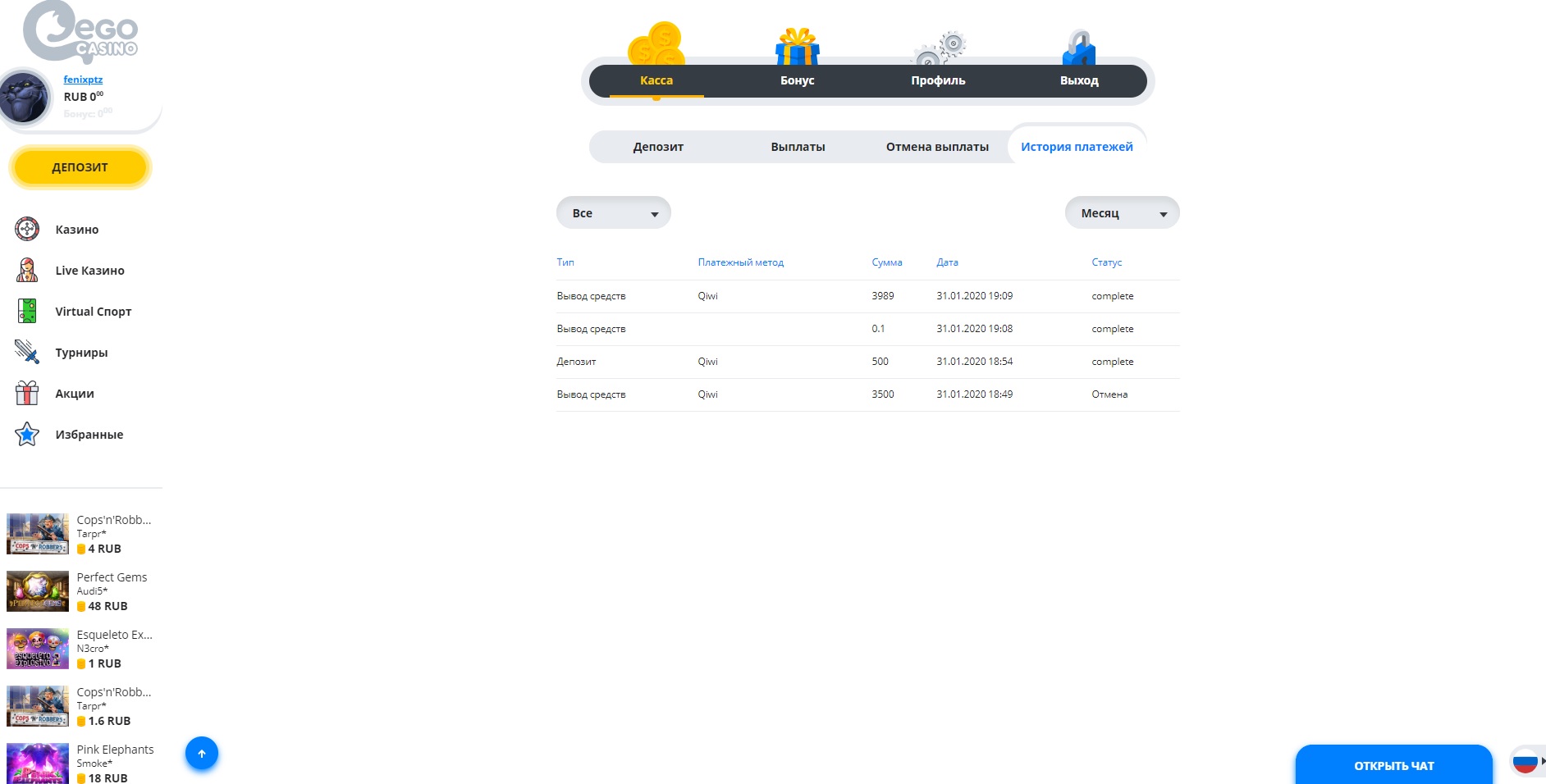Click the star Избранные icon

(27, 435)
